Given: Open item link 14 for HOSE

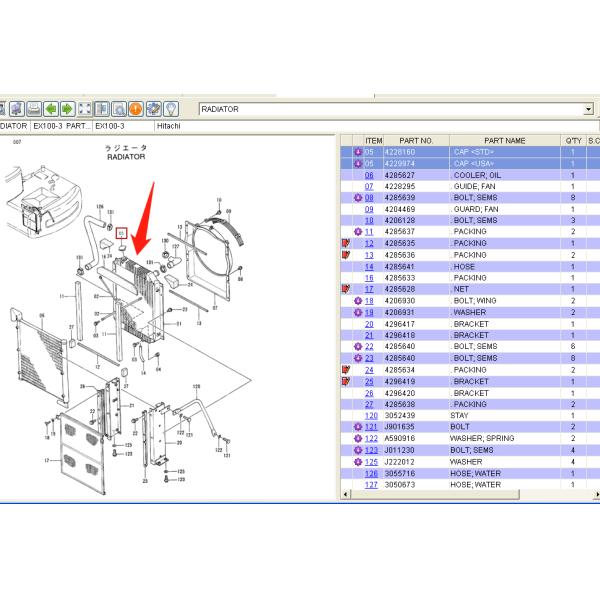Looking at the screenshot, I should pyautogui.click(x=369, y=266).
